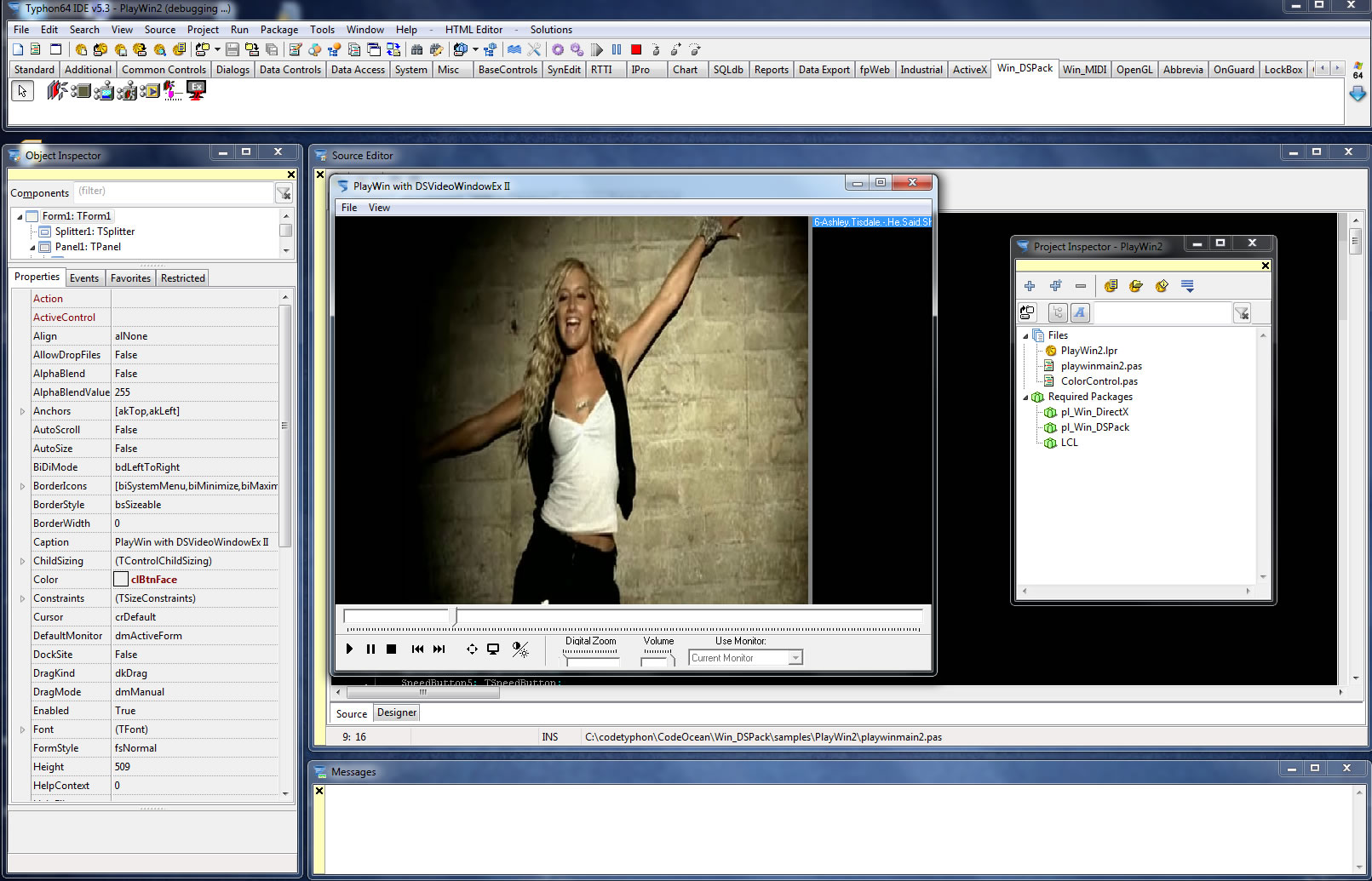Viewport: 1372px width, 881px height.
Task: Click the Pause button in PlayWin player
Action: tap(370, 649)
